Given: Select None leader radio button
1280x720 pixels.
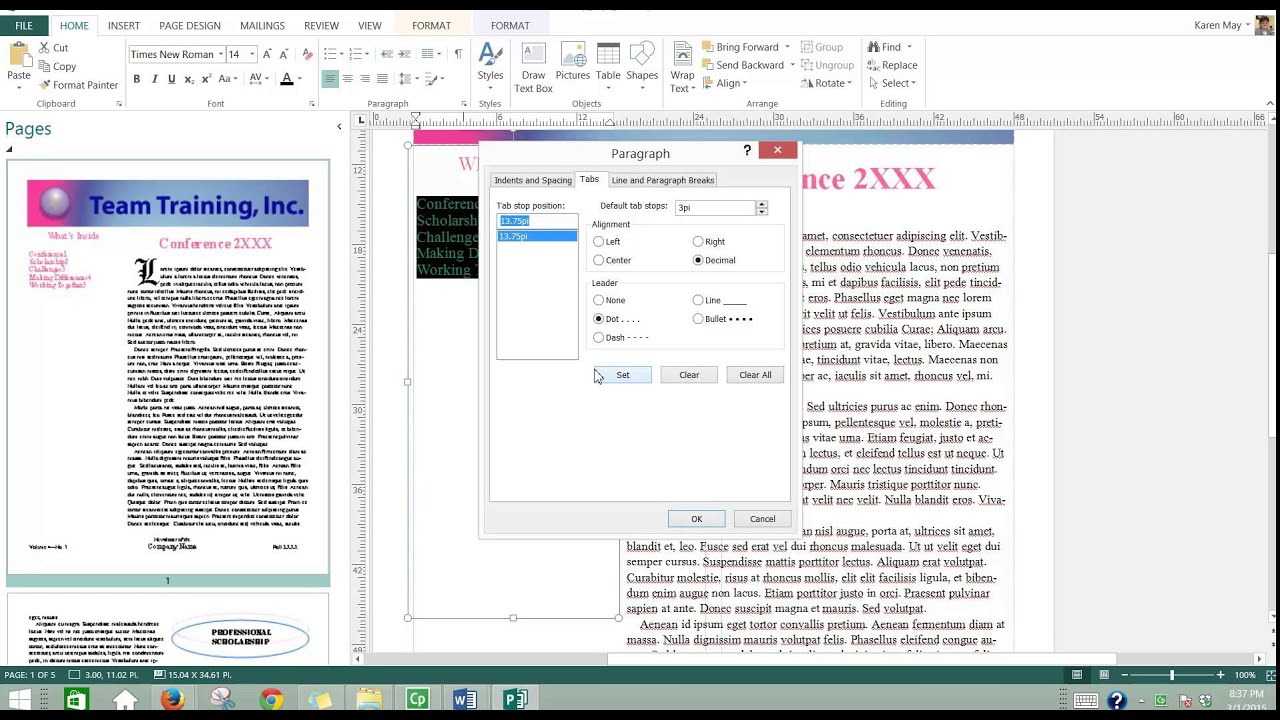Looking at the screenshot, I should (599, 300).
